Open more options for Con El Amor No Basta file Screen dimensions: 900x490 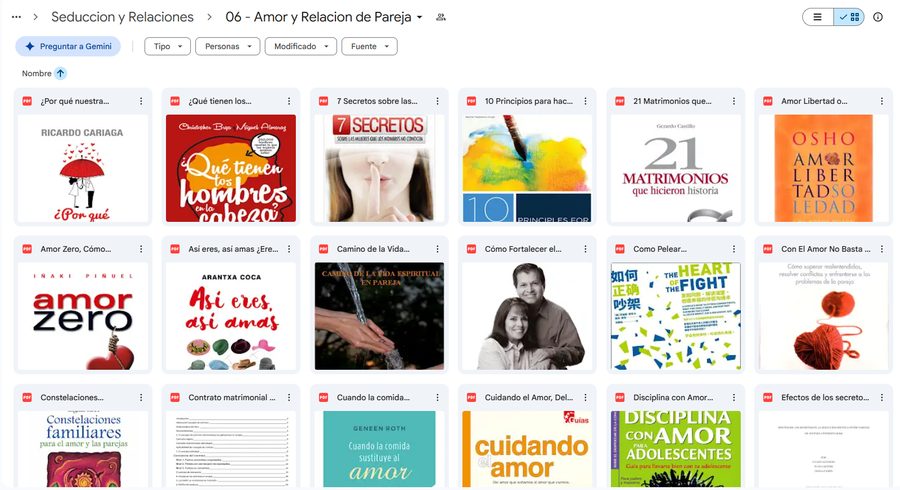coord(882,249)
